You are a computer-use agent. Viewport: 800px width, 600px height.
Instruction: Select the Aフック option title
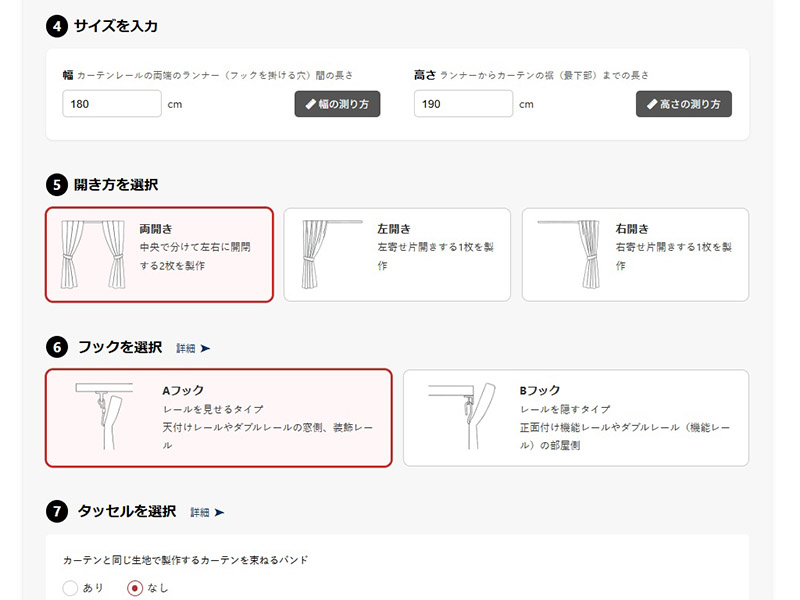(x=183, y=391)
